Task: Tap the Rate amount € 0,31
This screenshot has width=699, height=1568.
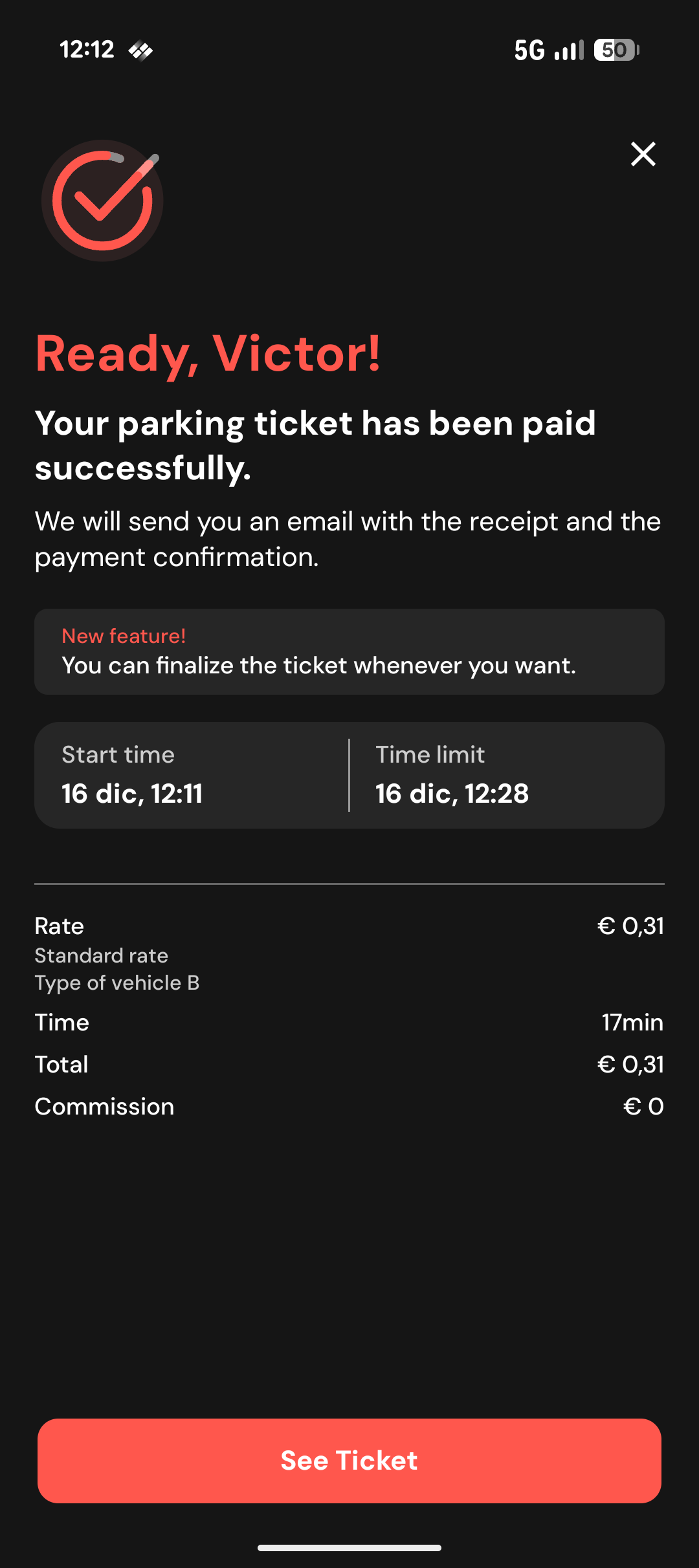Action: click(x=630, y=926)
